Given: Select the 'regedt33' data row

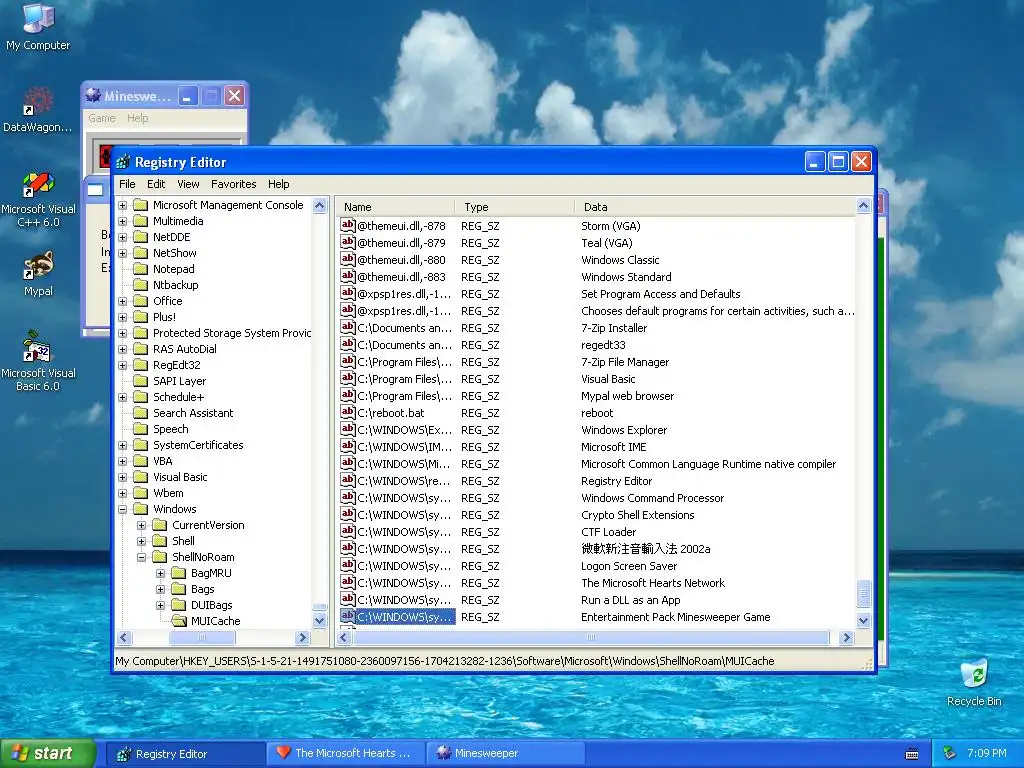Looking at the screenshot, I should point(603,345).
